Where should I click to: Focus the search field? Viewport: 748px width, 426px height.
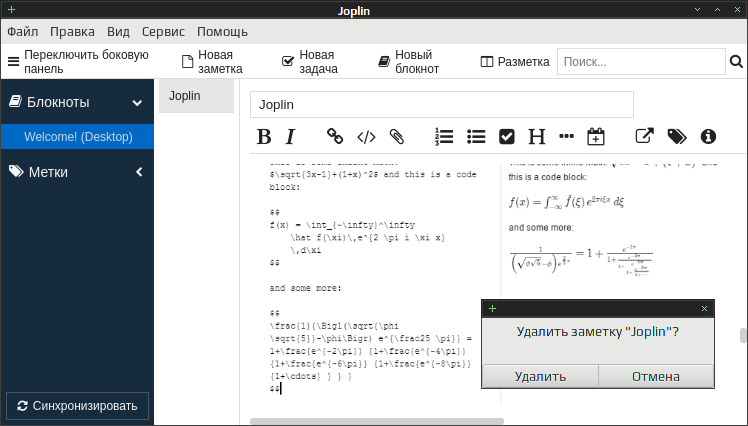(x=641, y=62)
